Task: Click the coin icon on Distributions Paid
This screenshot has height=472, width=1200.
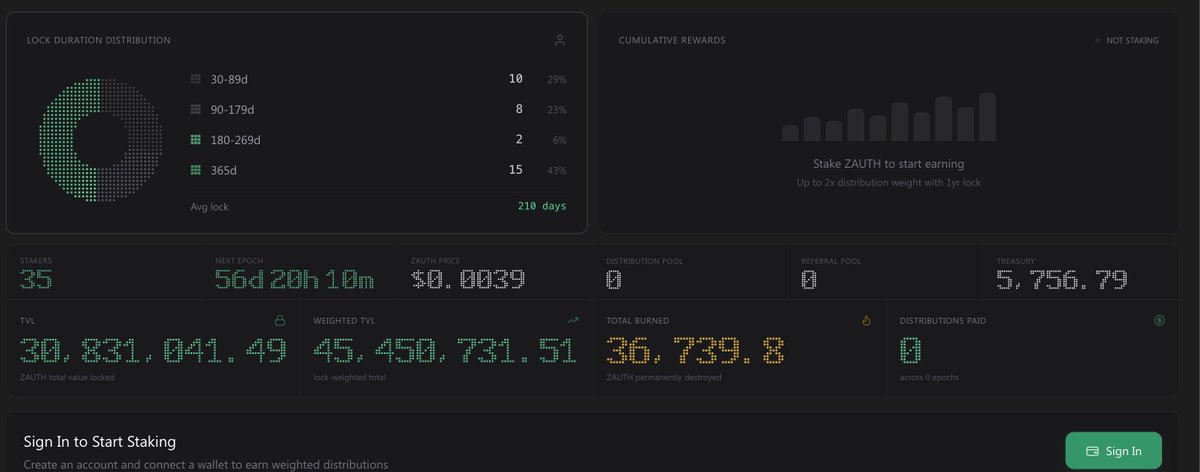Action: click(x=1159, y=321)
